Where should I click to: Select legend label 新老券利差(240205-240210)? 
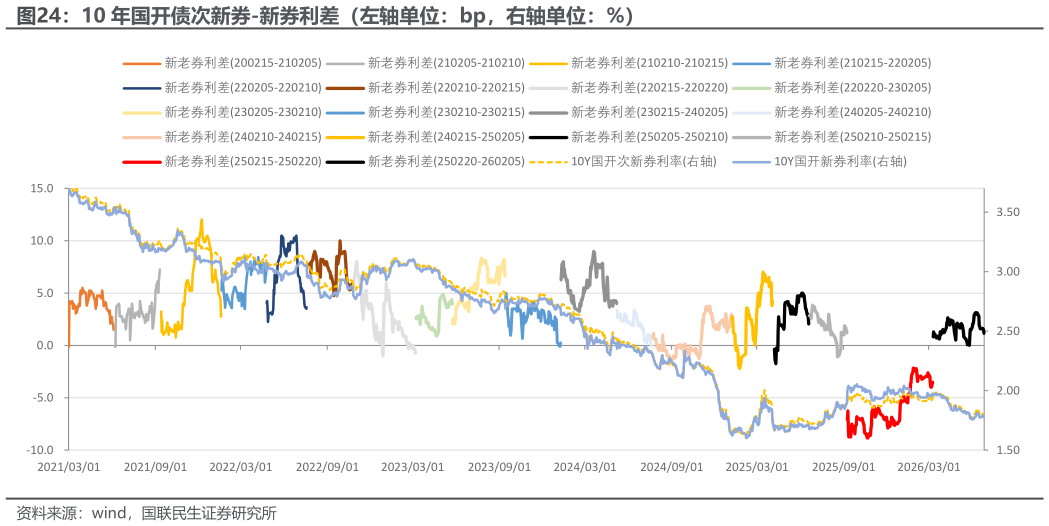click(x=853, y=112)
